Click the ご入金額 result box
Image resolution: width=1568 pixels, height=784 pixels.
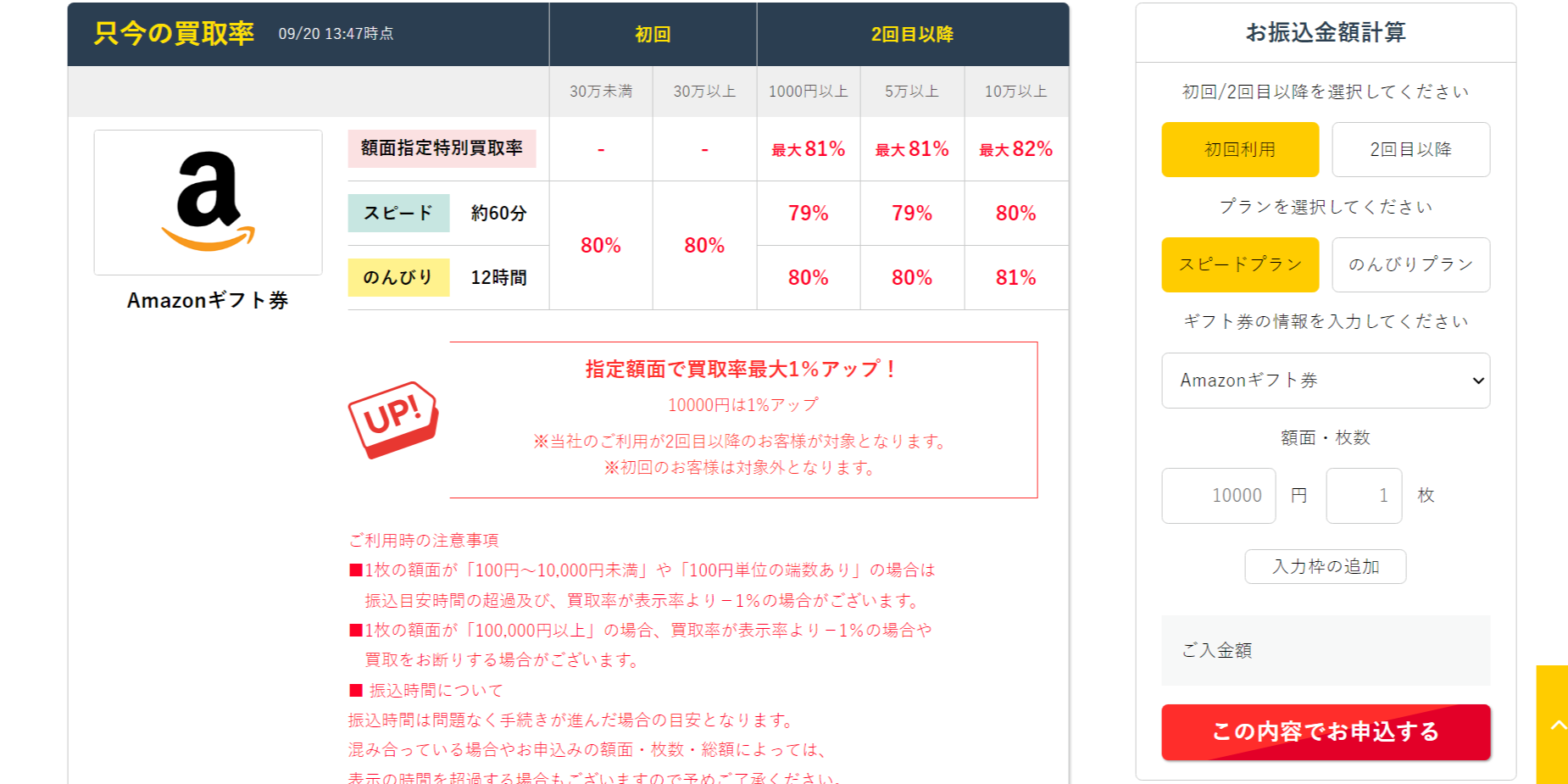point(1325,650)
